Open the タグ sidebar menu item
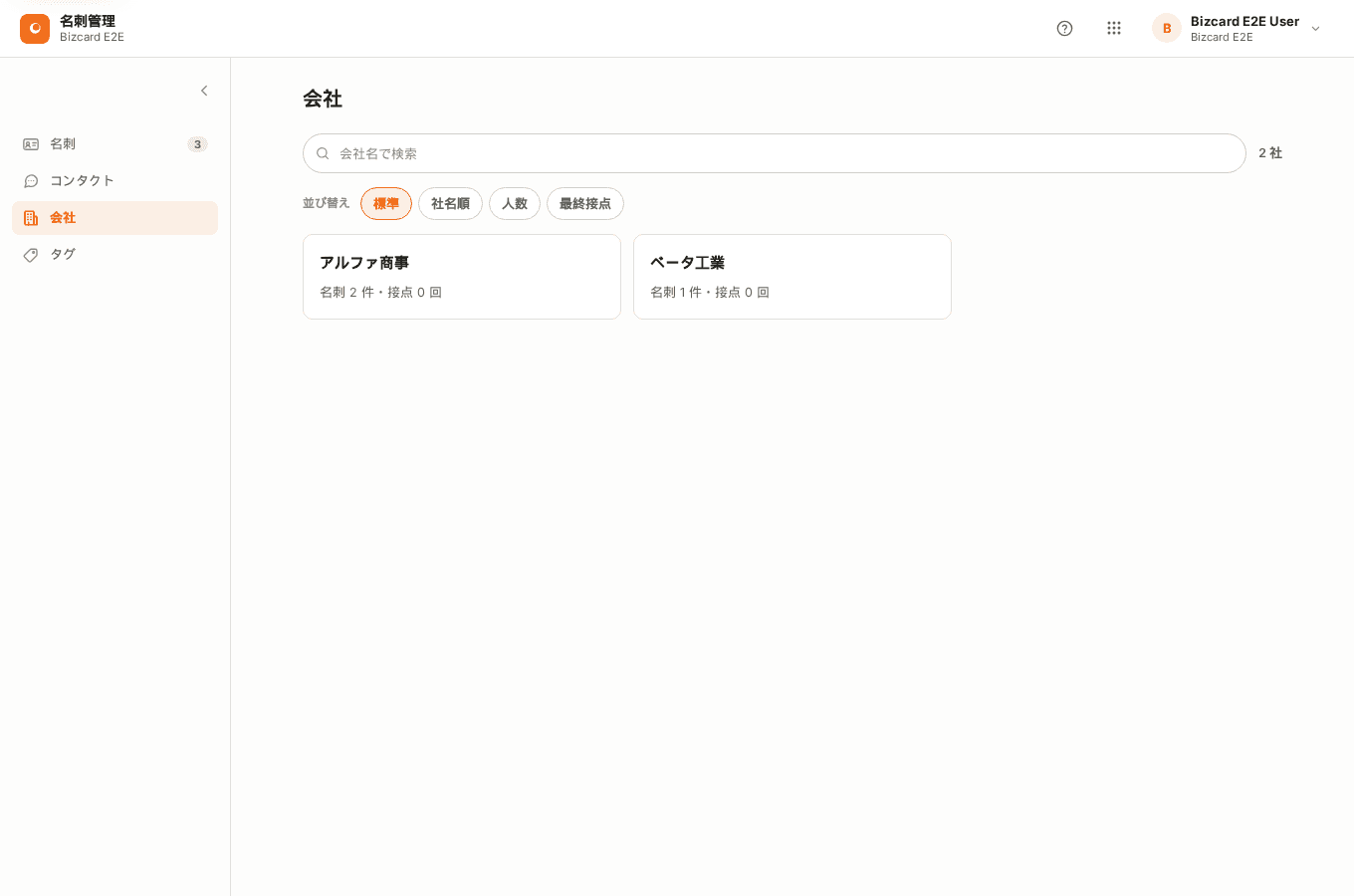This screenshot has width=1354, height=896. coord(114,255)
